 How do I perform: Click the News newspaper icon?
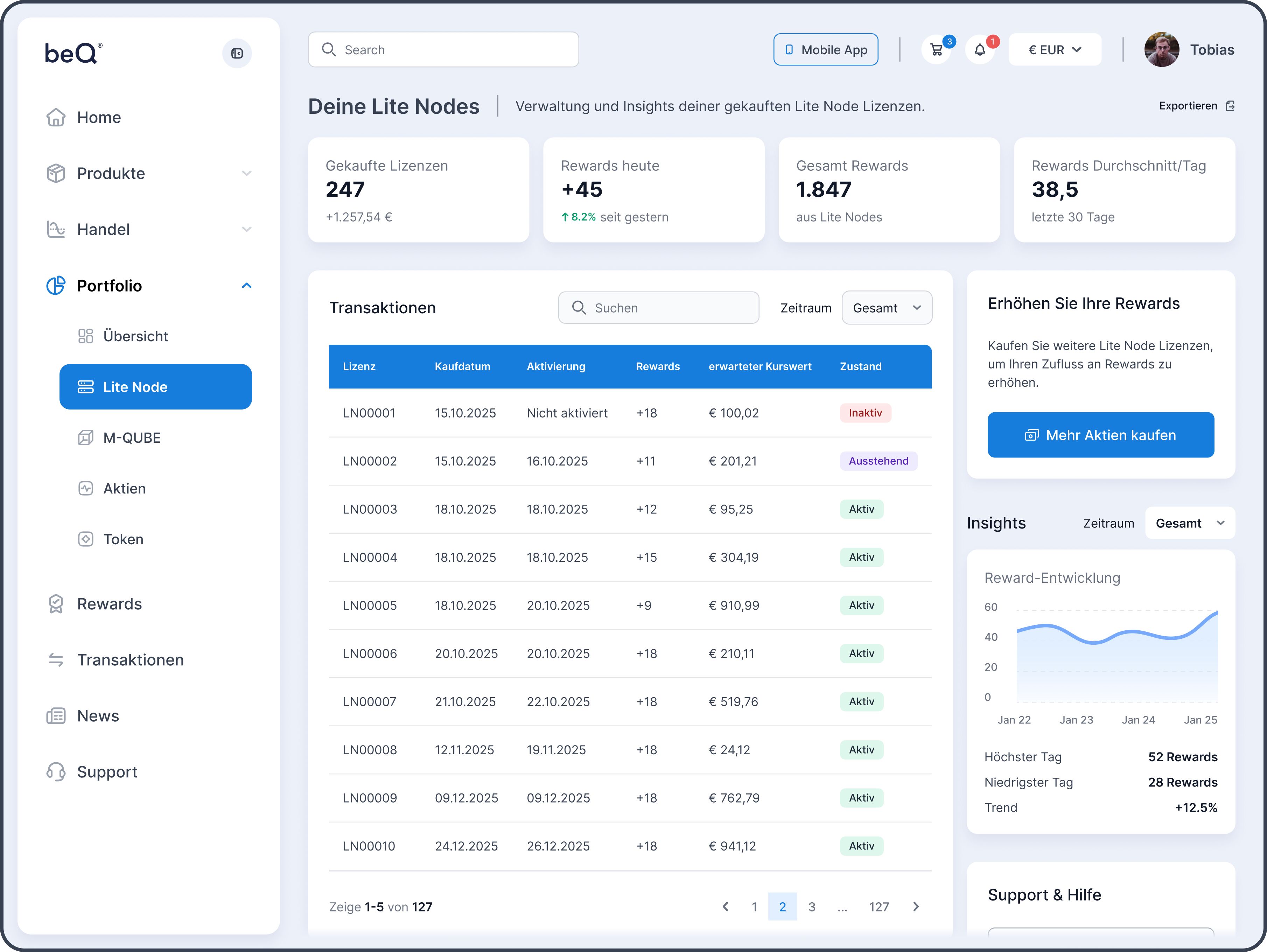56,716
